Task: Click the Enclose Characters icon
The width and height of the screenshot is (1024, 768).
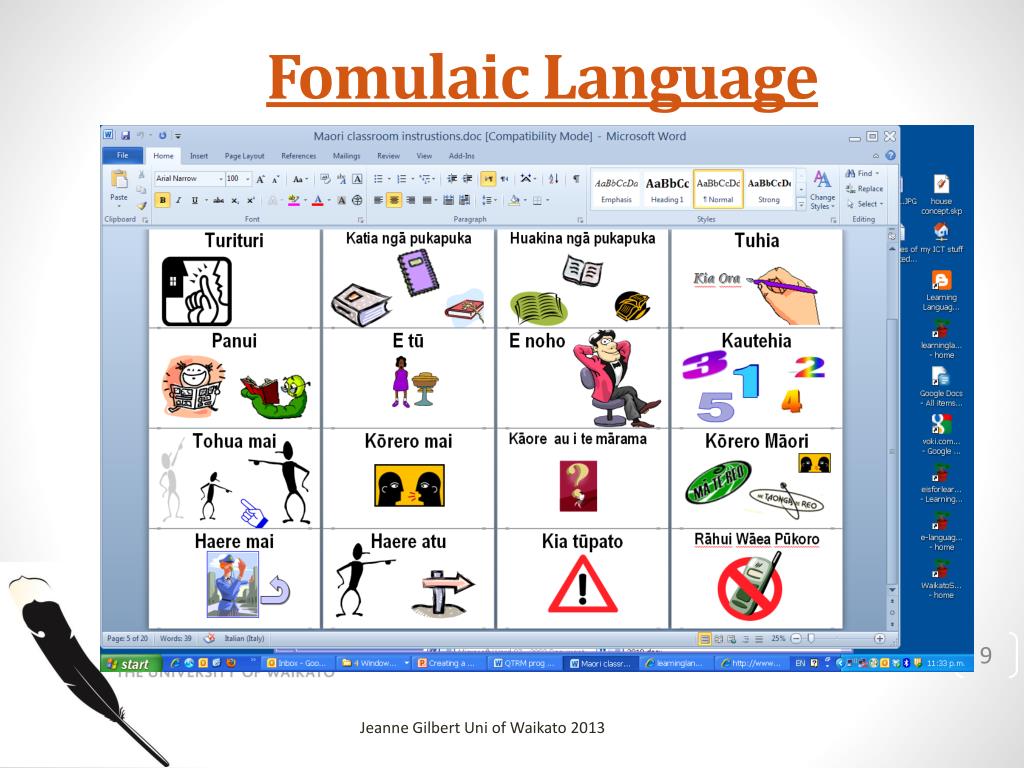Action: [357, 200]
